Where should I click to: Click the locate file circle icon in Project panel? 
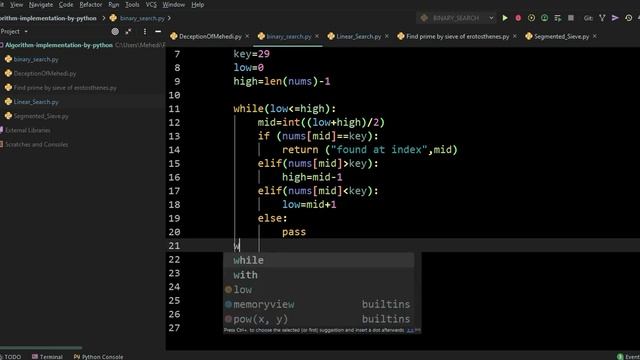pyautogui.click(x=115, y=31)
